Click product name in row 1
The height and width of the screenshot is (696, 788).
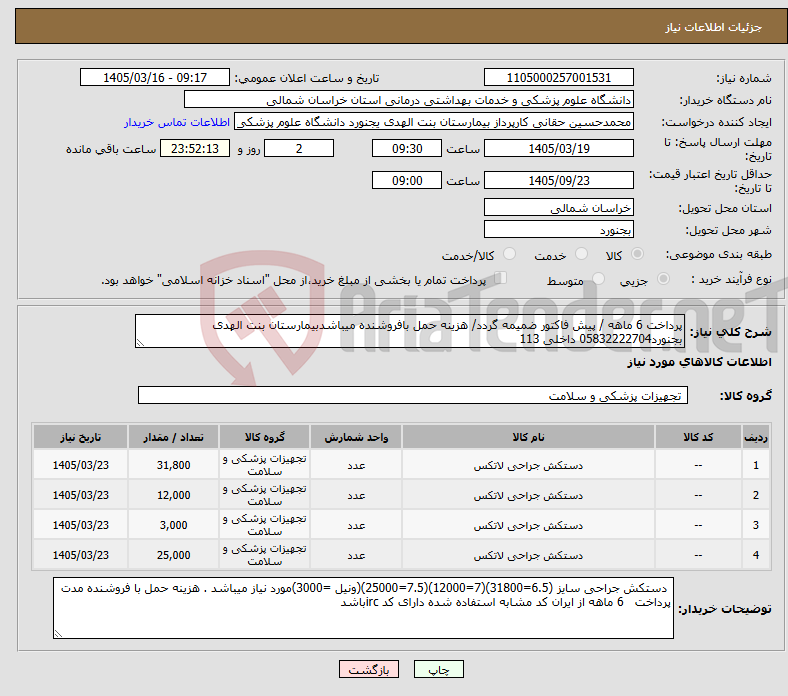pos(528,465)
